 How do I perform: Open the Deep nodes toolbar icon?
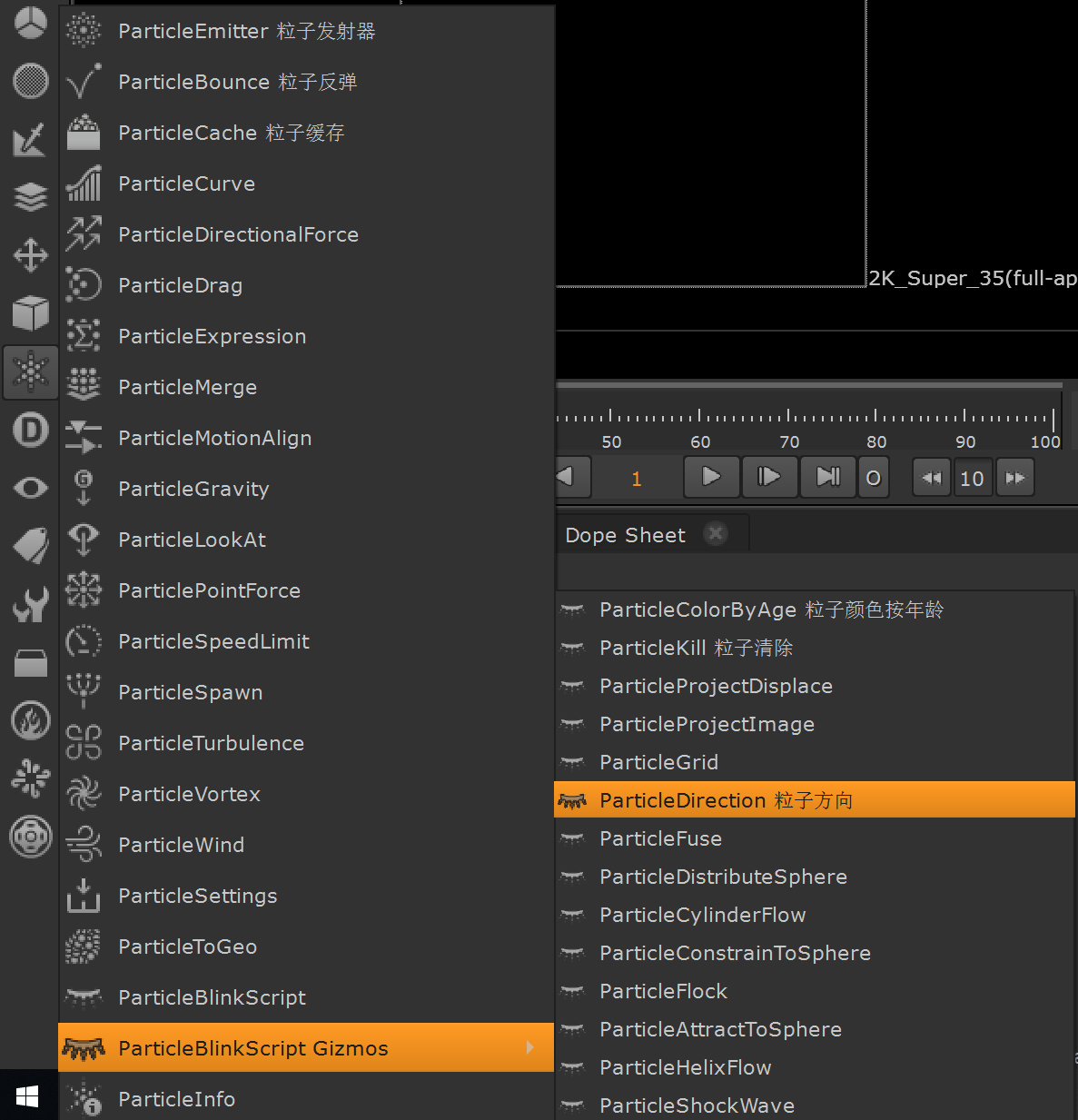coord(31,430)
